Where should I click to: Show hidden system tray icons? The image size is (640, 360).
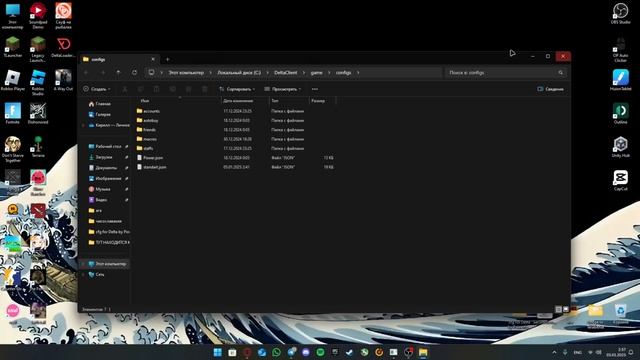coord(554,352)
